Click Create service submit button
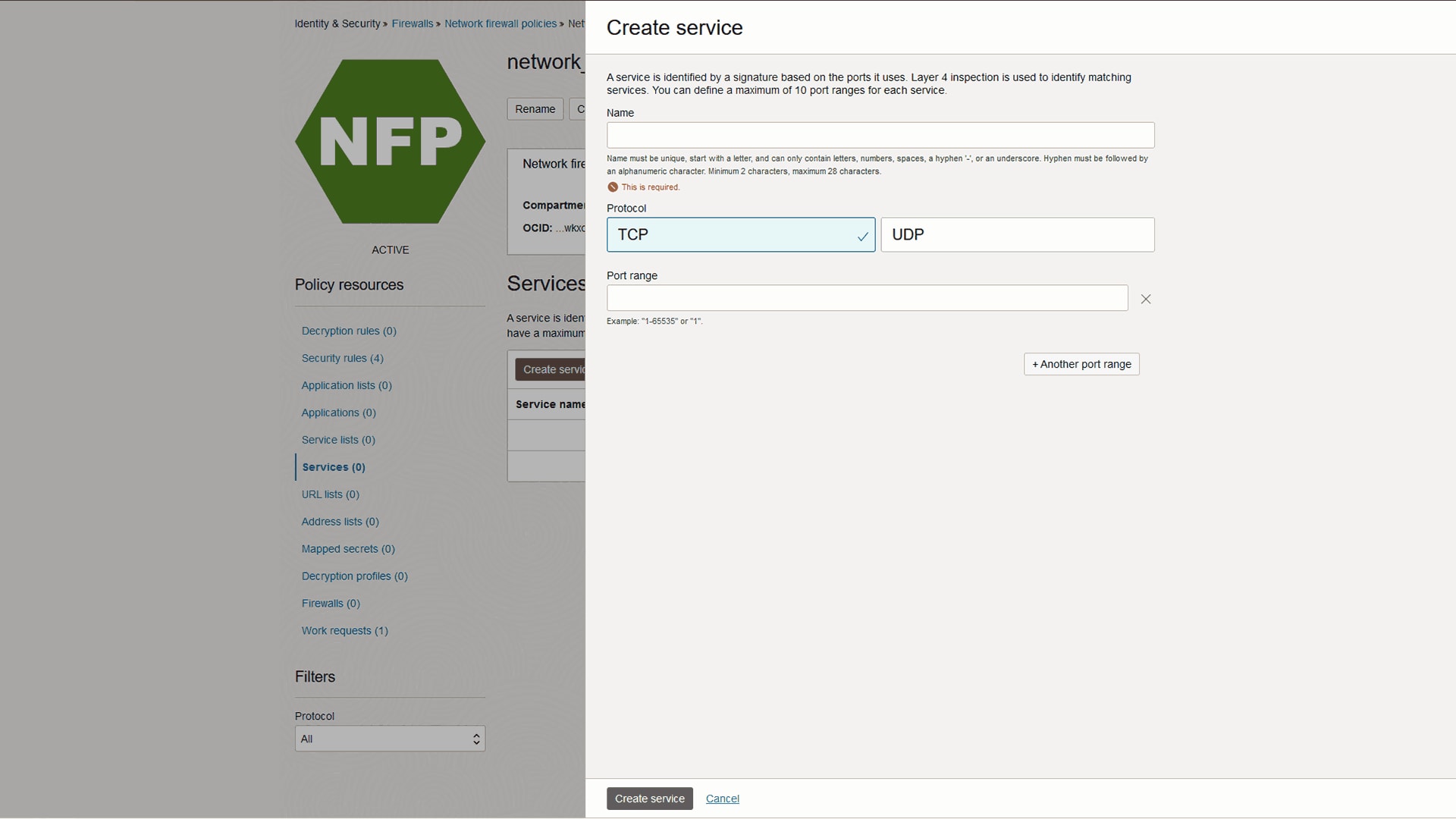1456x819 pixels. [x=649, y=798]
